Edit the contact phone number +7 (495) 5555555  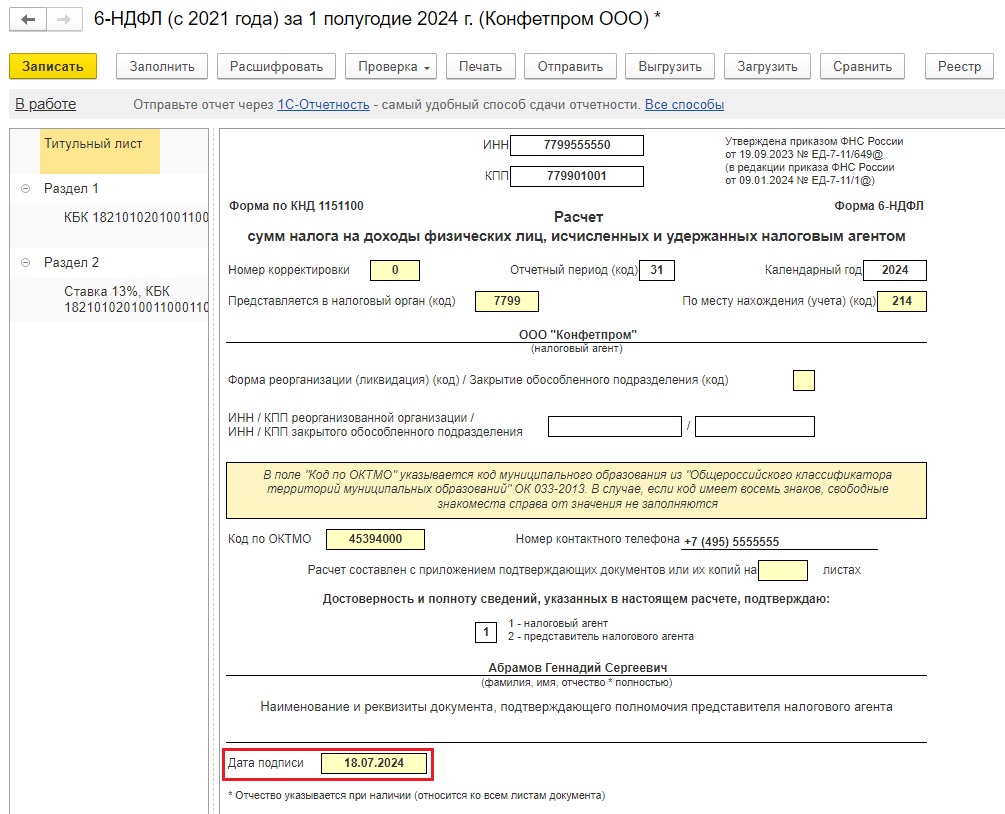coord(780,542)
